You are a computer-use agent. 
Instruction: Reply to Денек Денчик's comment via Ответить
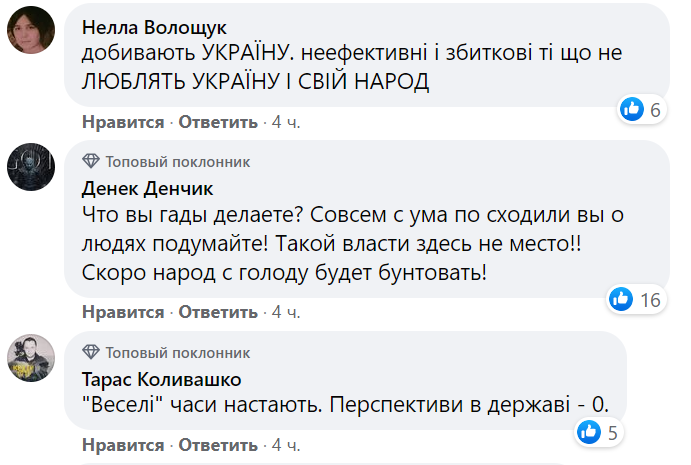click(x=218, y=312)
